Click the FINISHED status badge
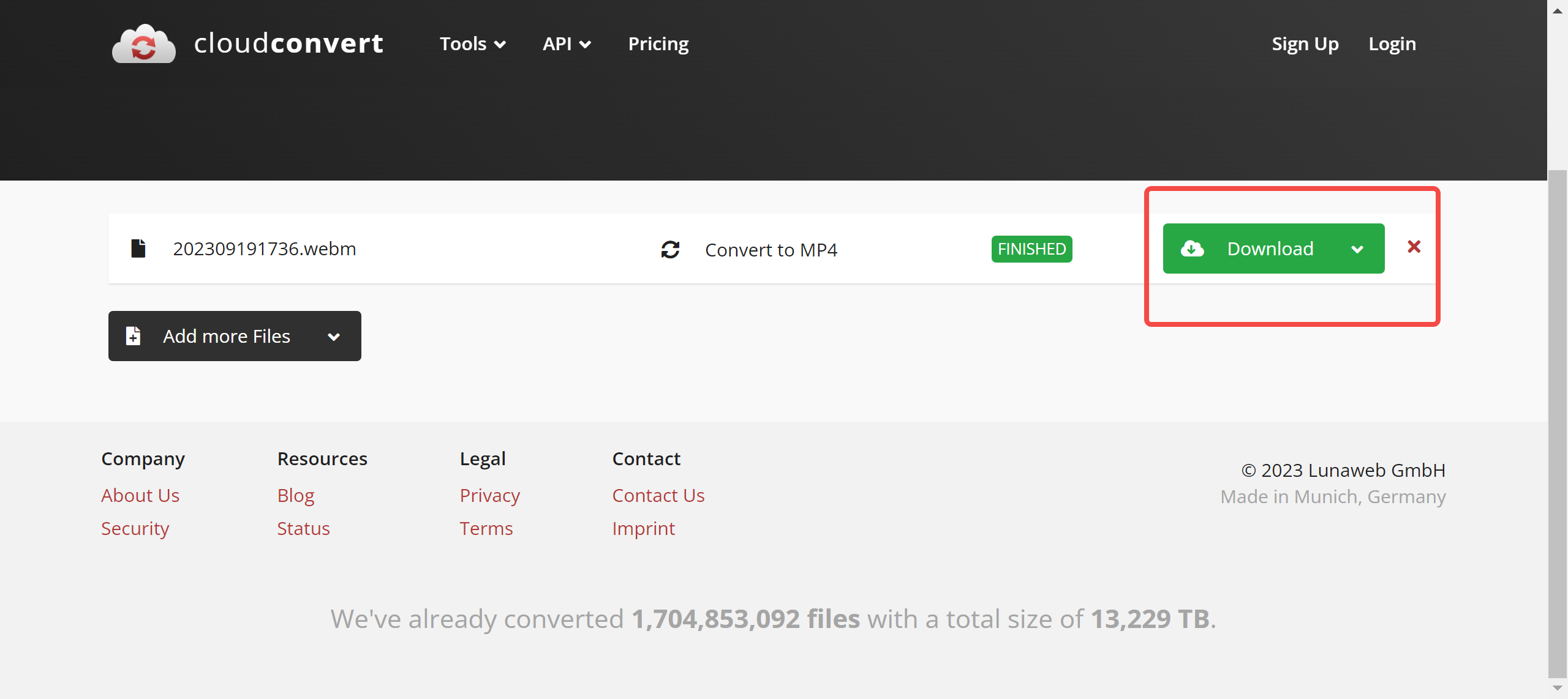Viewport: 1568px width, 699px height. coord(1031,249)
